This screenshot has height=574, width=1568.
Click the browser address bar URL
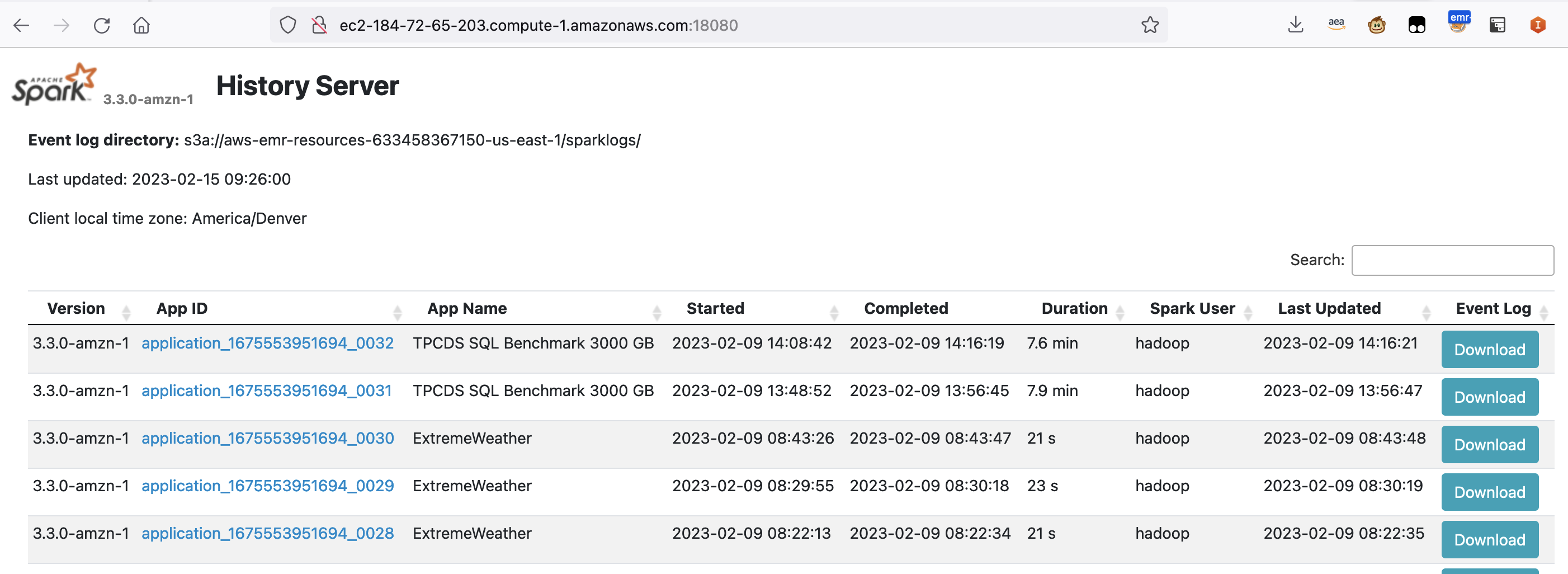click(x=538, y=25)
